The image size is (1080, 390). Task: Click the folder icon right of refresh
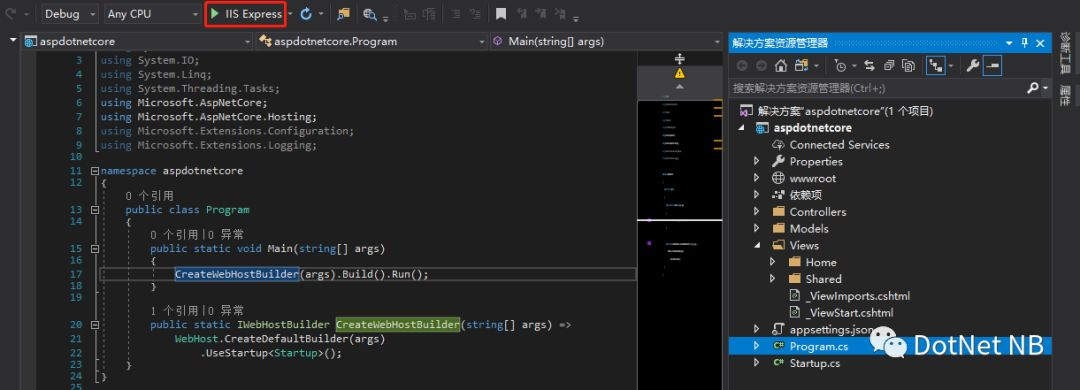[x=343, y=14]
